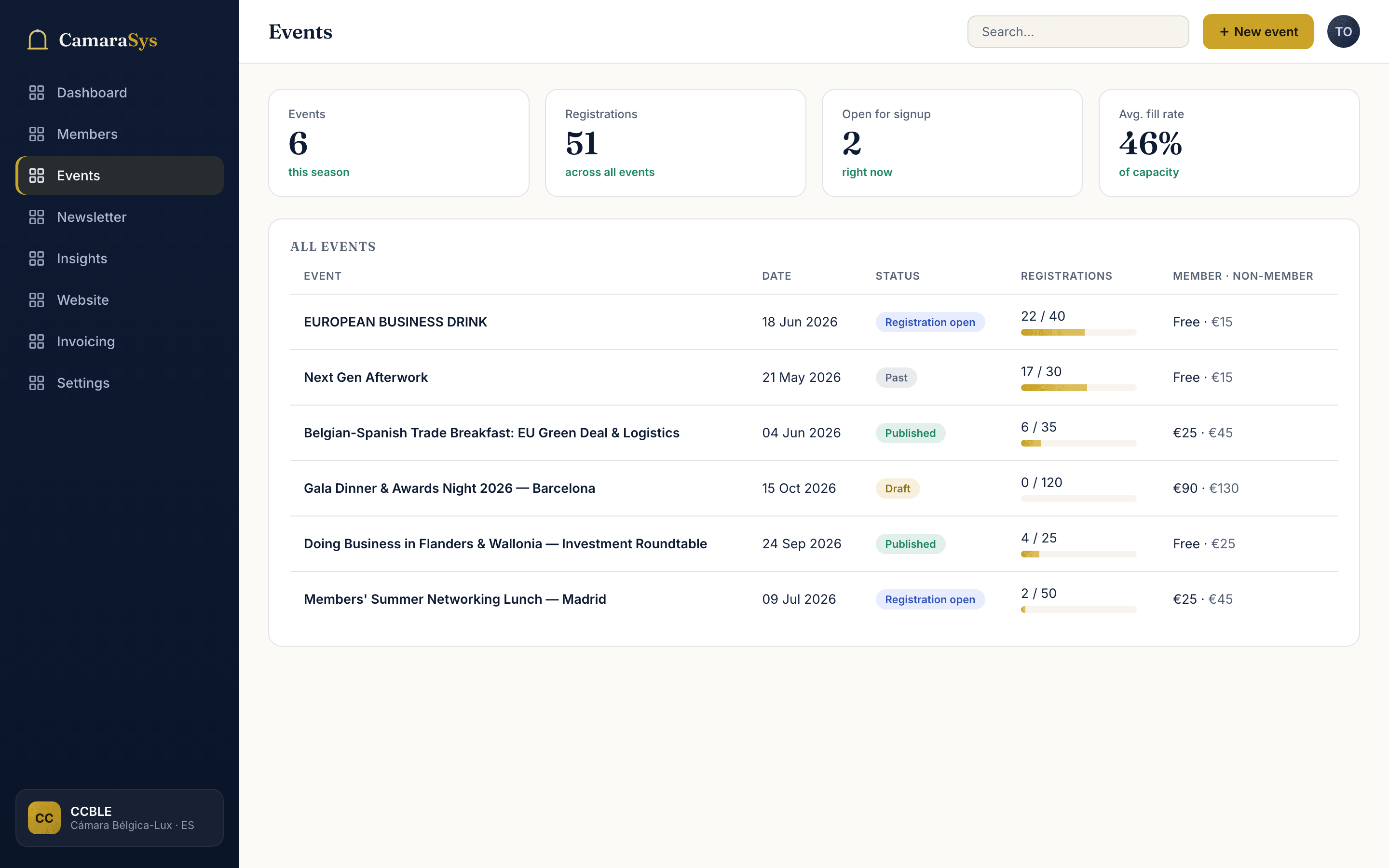The width and height of the screenshot is (1389, 868).
Task: Open the Dashboard menu label
Action: [92, 93]
